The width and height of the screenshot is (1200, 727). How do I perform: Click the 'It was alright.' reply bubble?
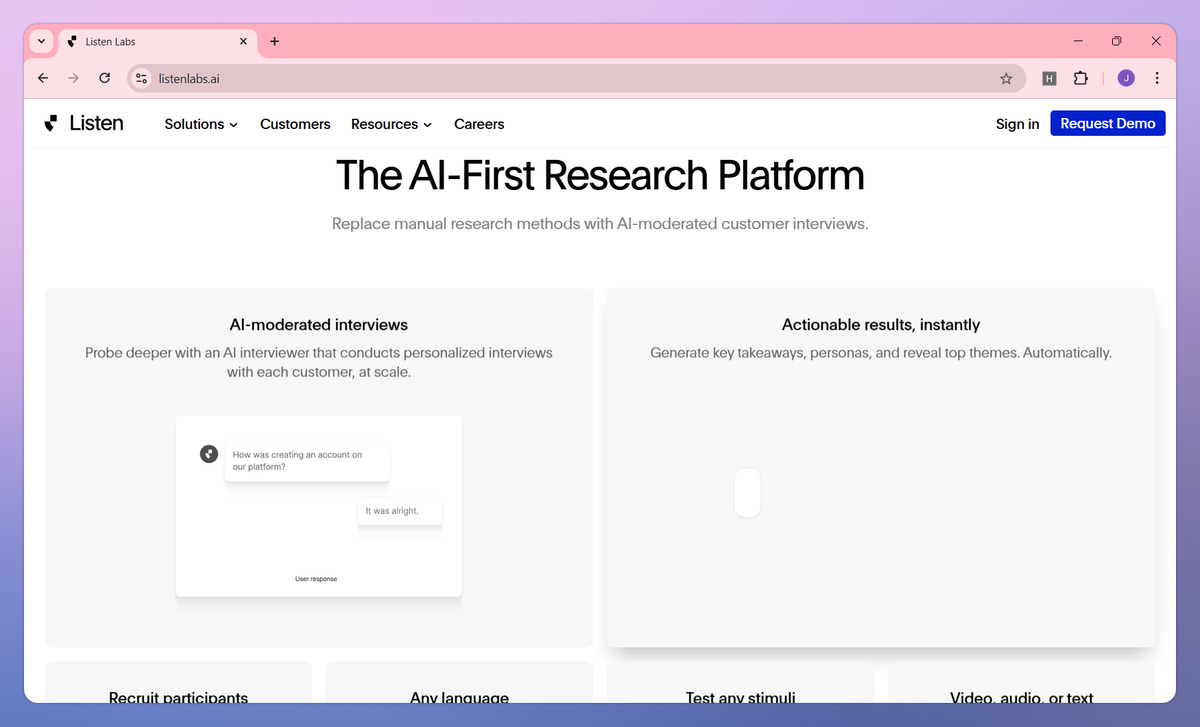tap(400, 511)
